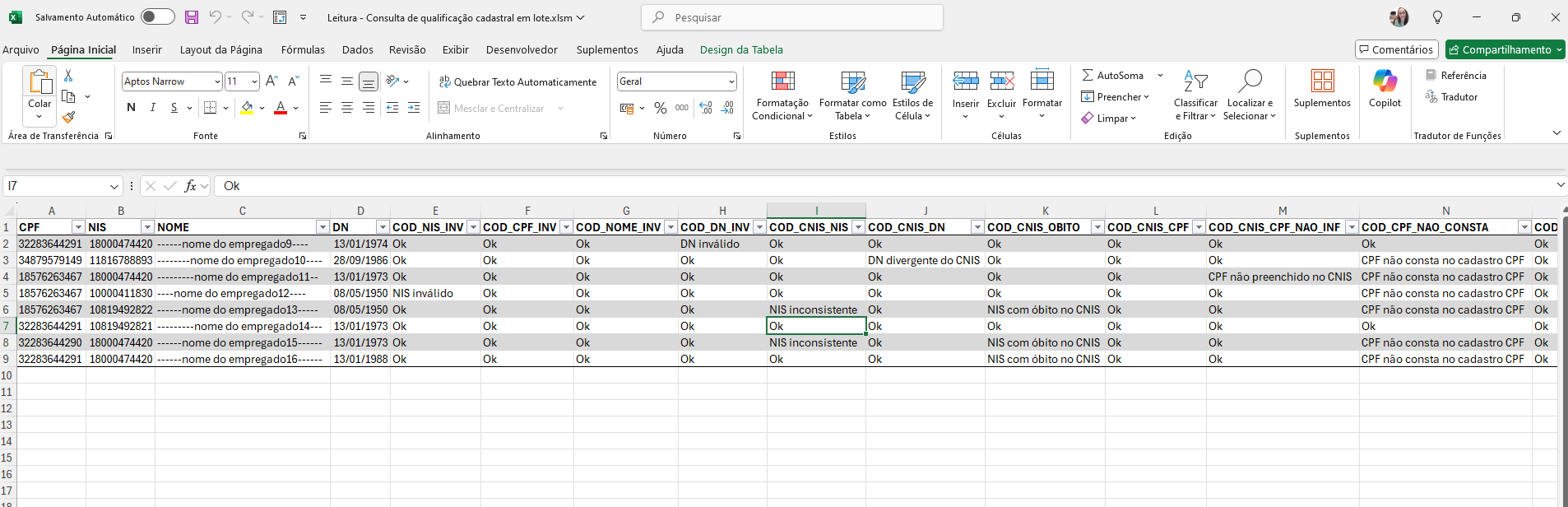Open the Comentários button

1396,49
